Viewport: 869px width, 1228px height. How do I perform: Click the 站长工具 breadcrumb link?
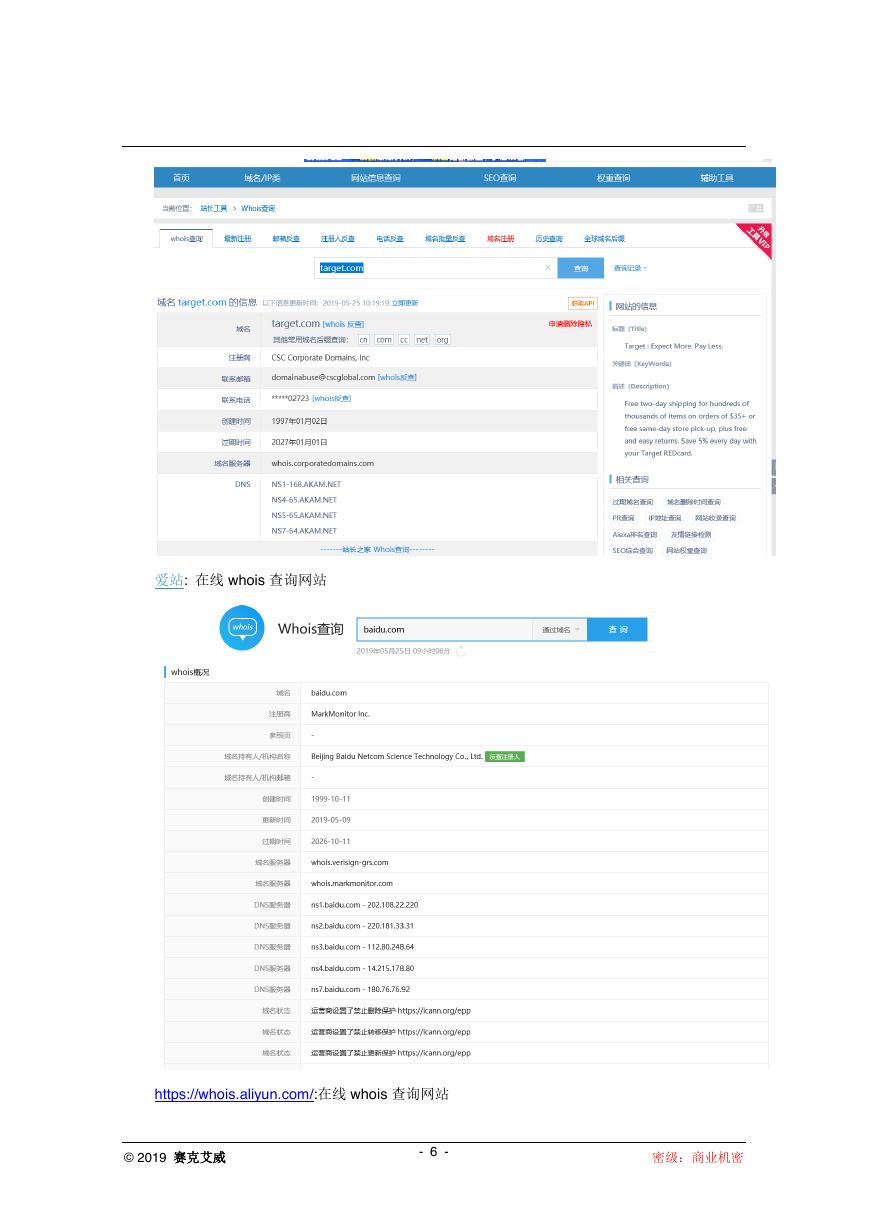(x=213, y=208)
